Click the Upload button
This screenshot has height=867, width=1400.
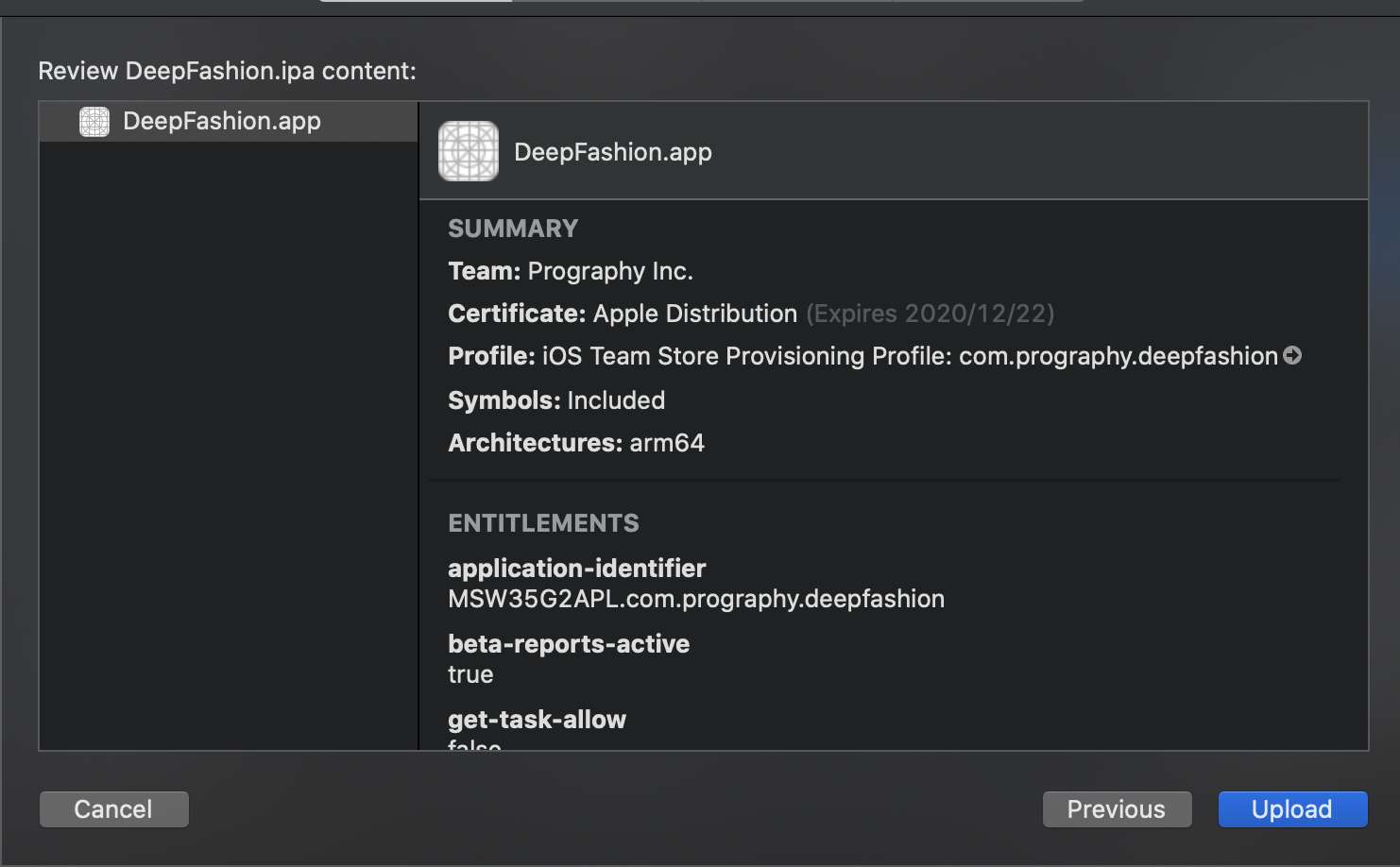click(x=1292, y=809)
